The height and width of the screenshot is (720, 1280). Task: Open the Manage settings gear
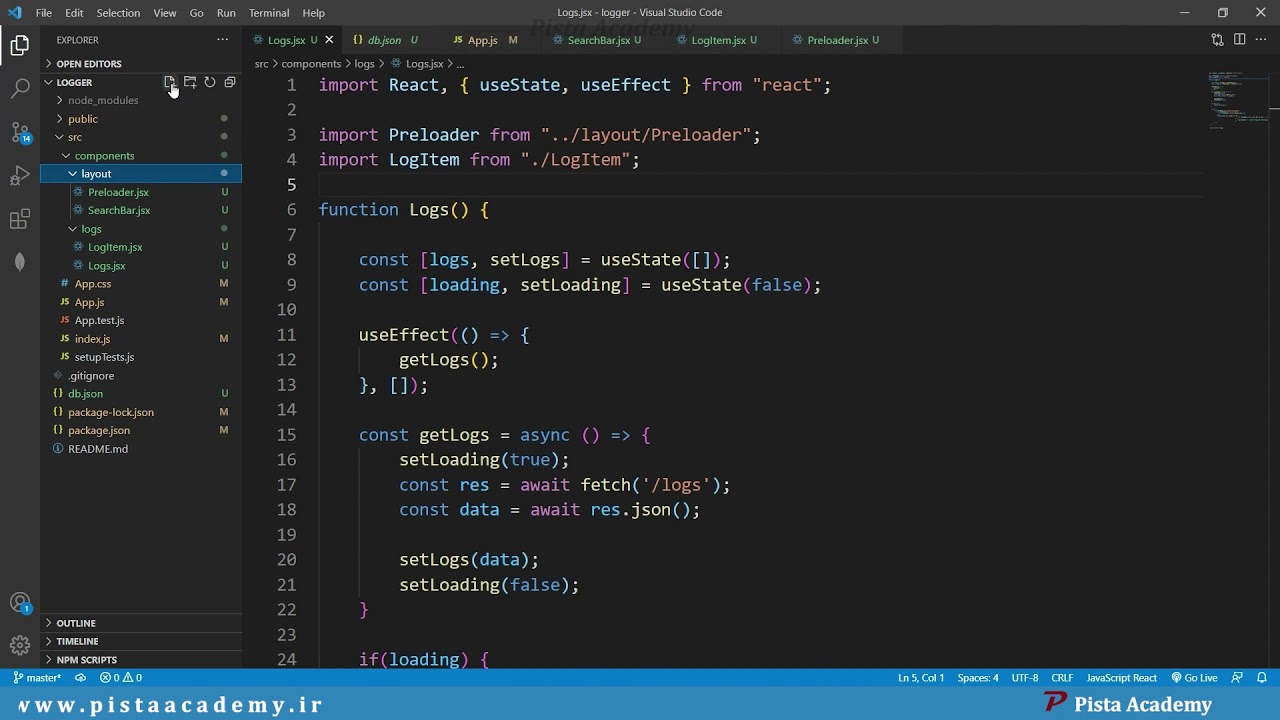pyautogui.click(x=20, y=645)
